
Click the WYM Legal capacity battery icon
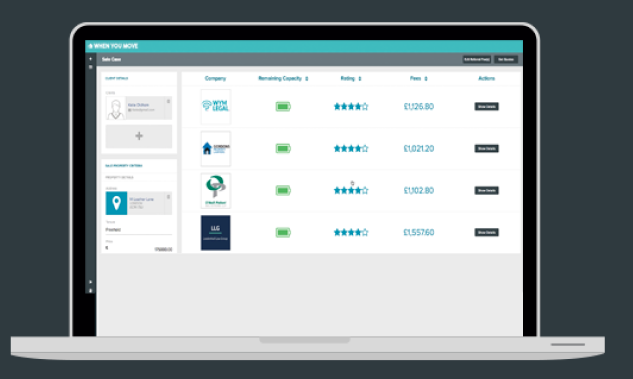[283, 107]
